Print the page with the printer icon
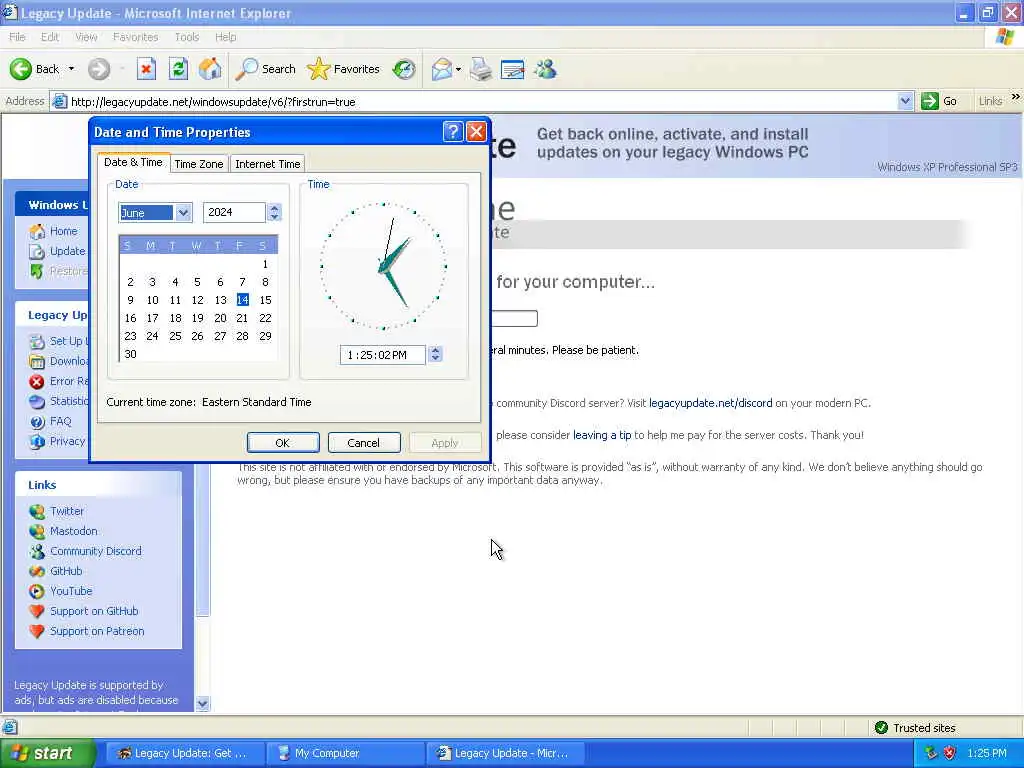 (481, 69)
